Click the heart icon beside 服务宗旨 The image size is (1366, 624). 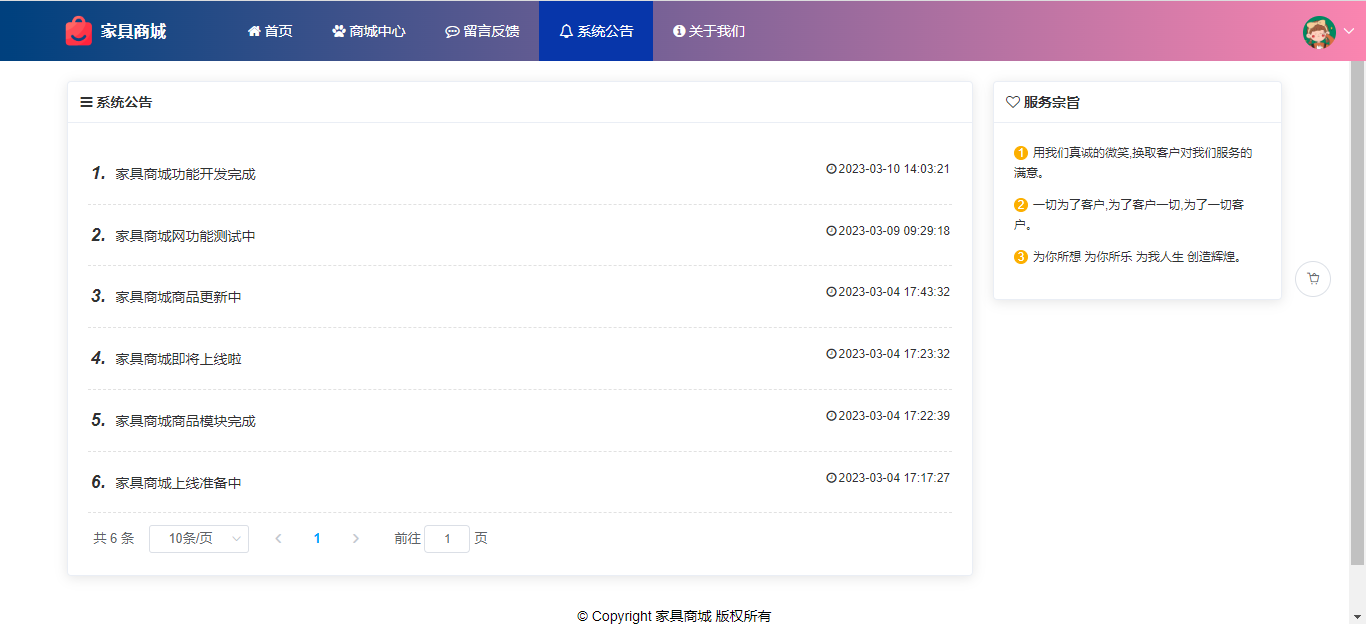1012,102
